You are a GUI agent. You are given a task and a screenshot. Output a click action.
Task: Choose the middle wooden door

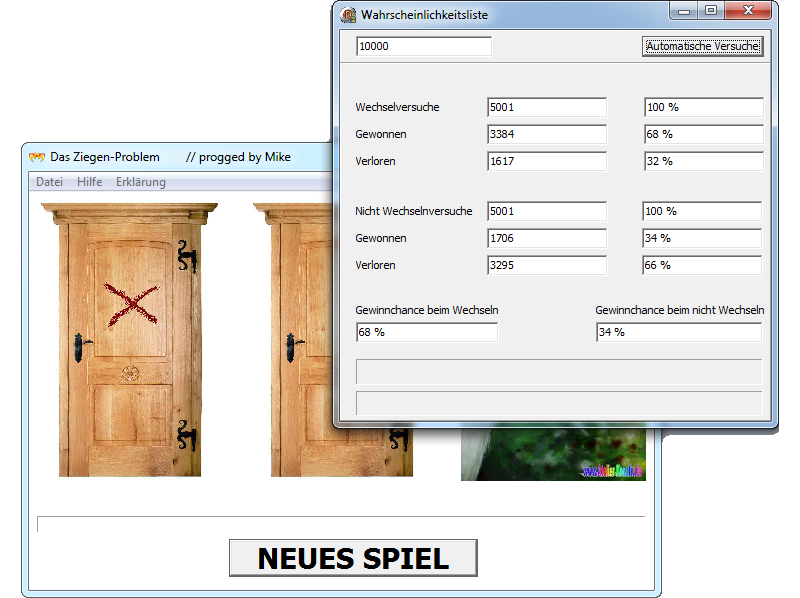coord(300,340)
